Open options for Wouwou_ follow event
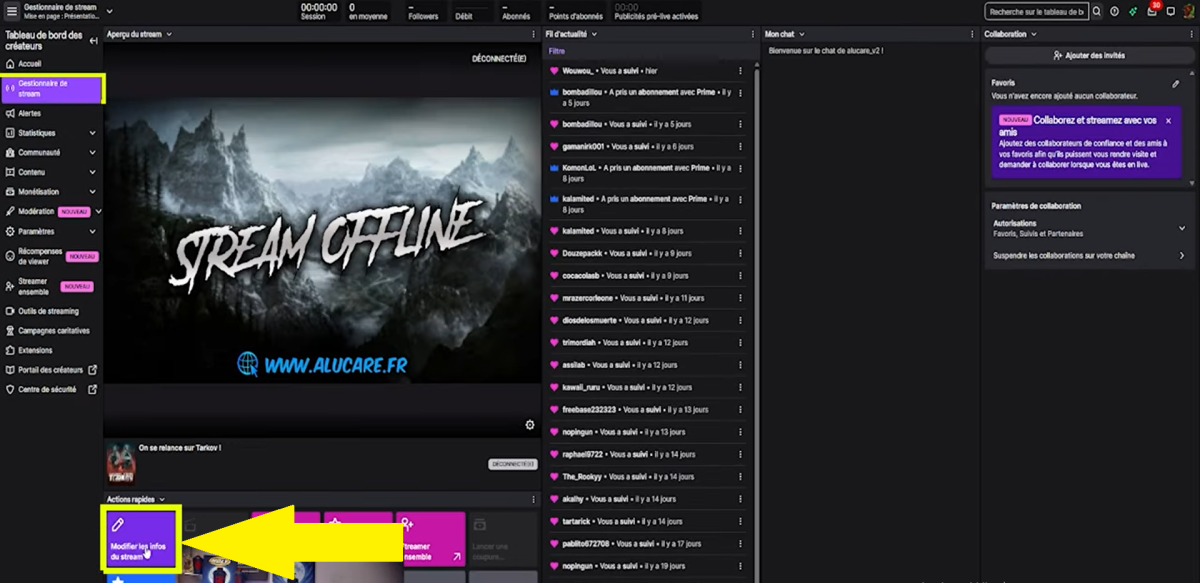The width and height of the screenshot is (1200, 583). coord(740,71)
